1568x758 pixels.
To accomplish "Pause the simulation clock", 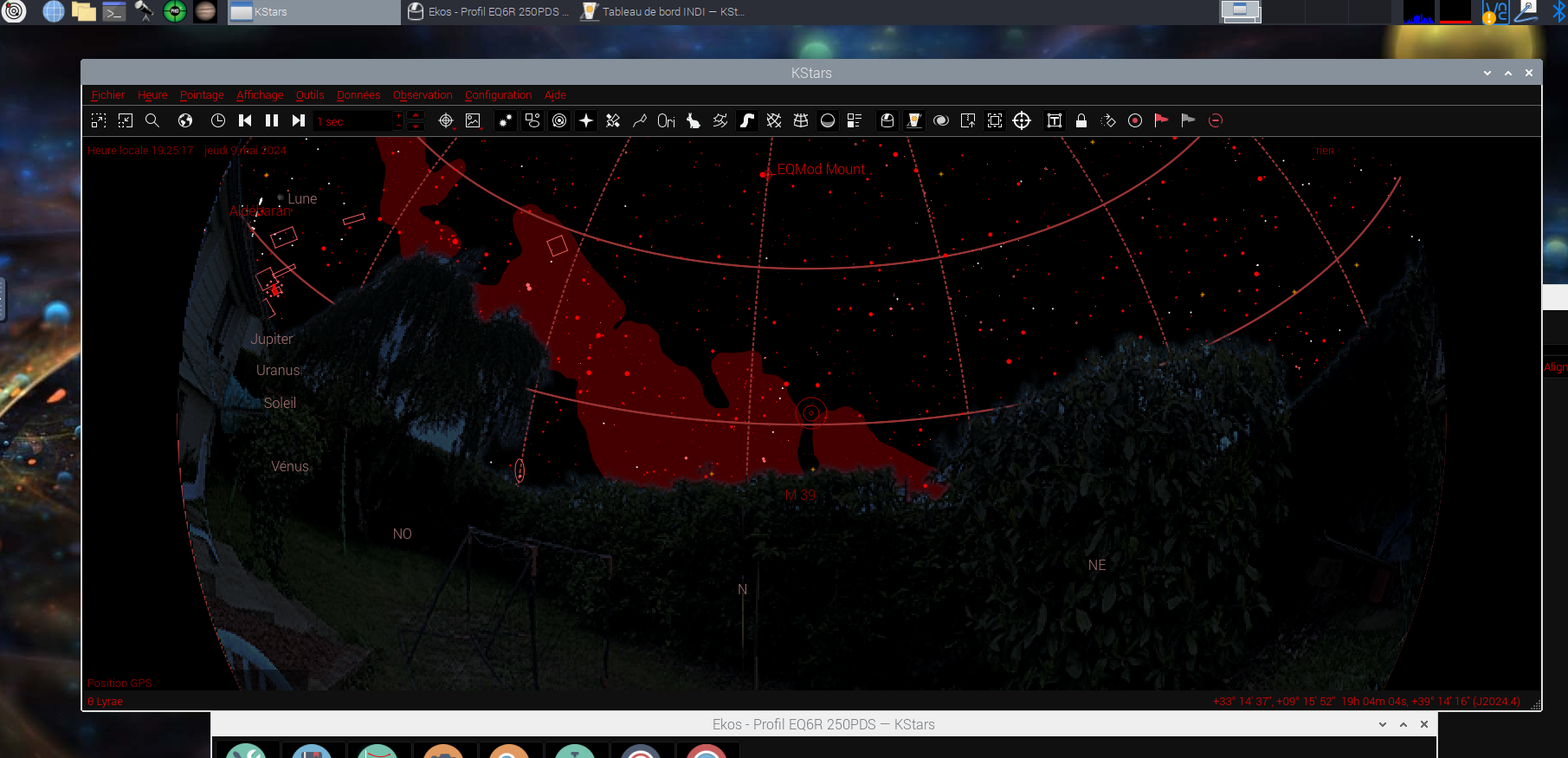I will point(272,121).
